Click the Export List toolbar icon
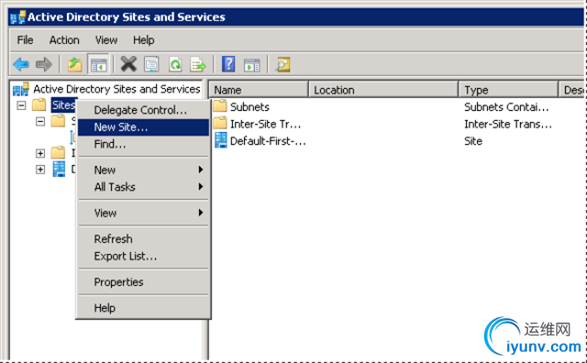 198,64
